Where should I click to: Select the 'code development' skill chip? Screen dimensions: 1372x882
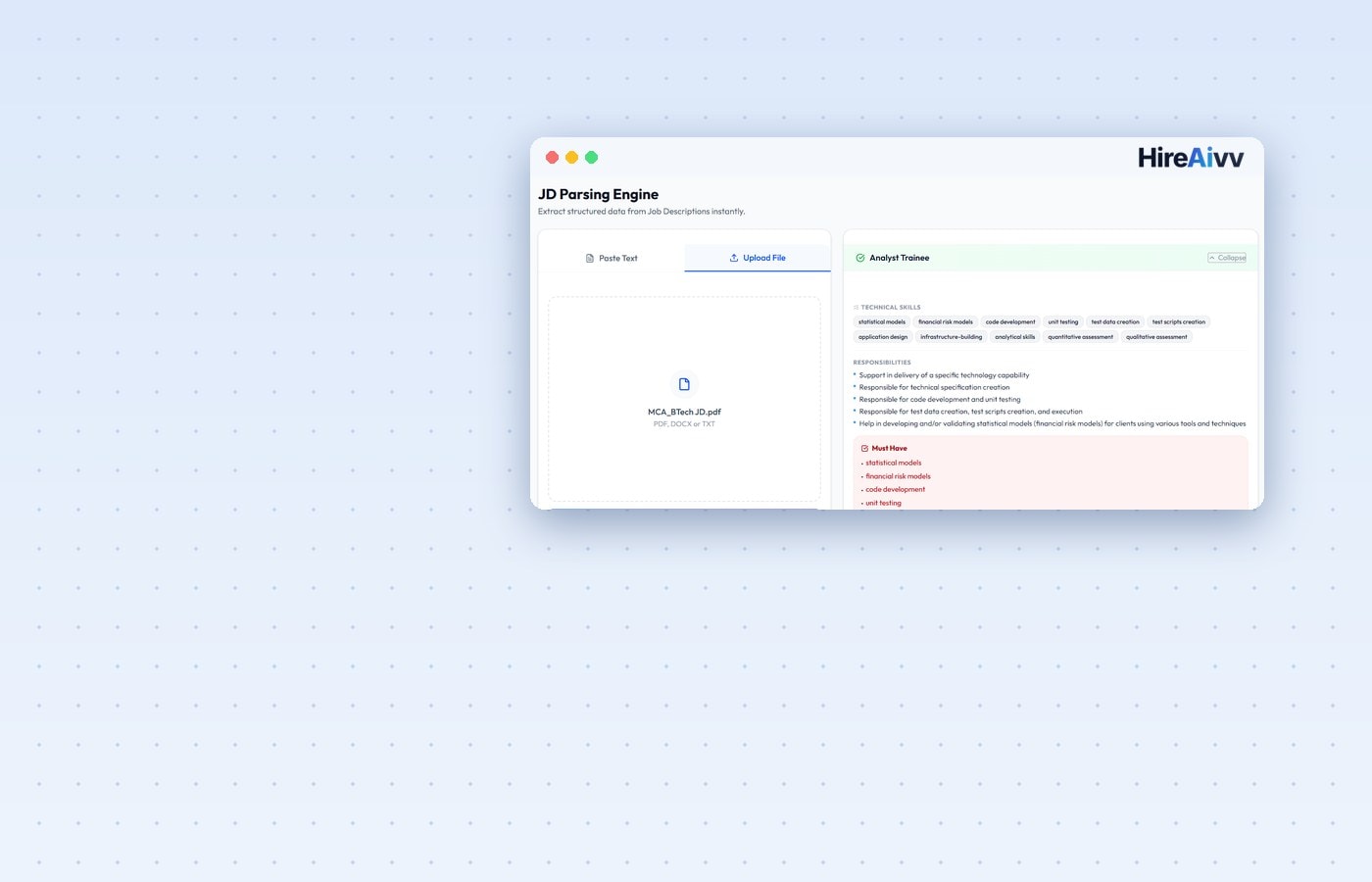point(1010,321)
